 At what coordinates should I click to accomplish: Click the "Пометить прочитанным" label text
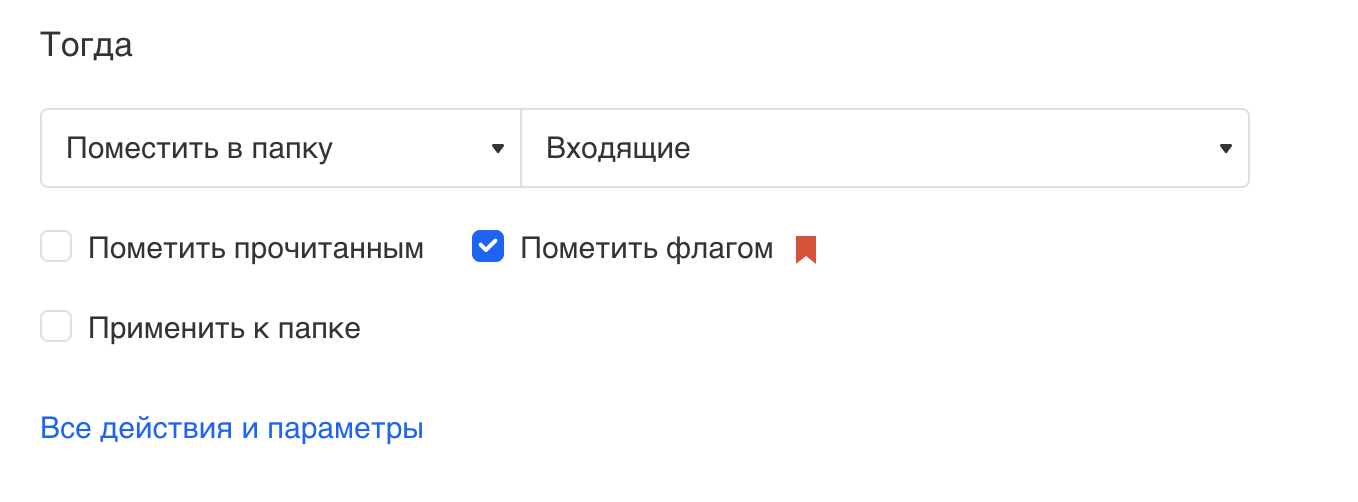click(x=256, y=249)
